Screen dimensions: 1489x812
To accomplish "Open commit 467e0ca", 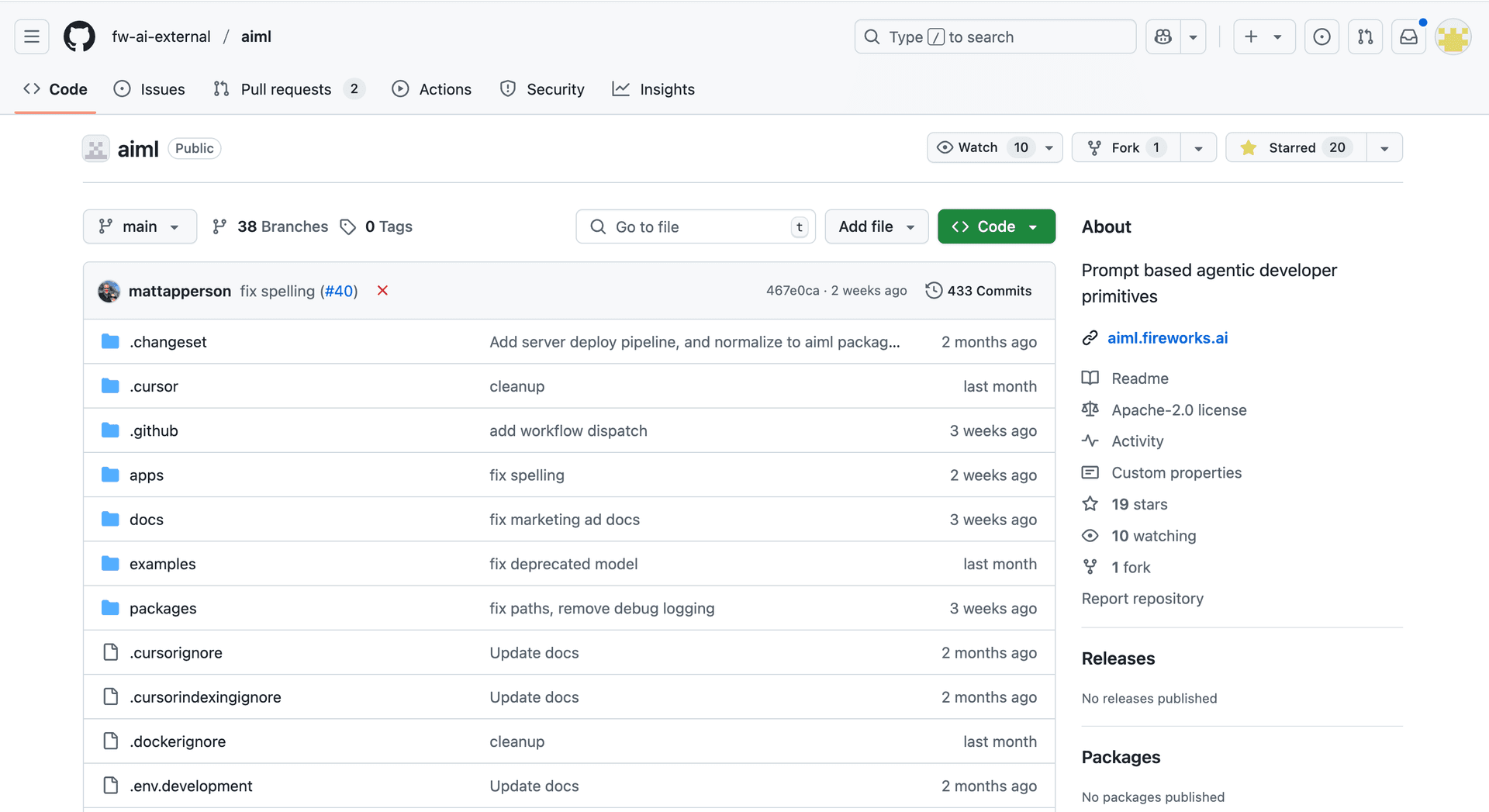I will pos(793,291).
